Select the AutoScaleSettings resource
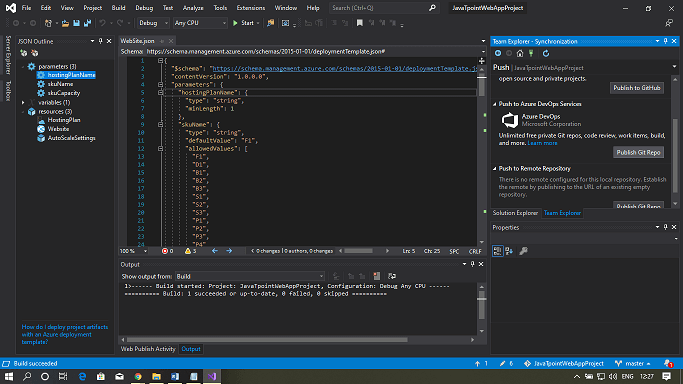 coord(71,138)
